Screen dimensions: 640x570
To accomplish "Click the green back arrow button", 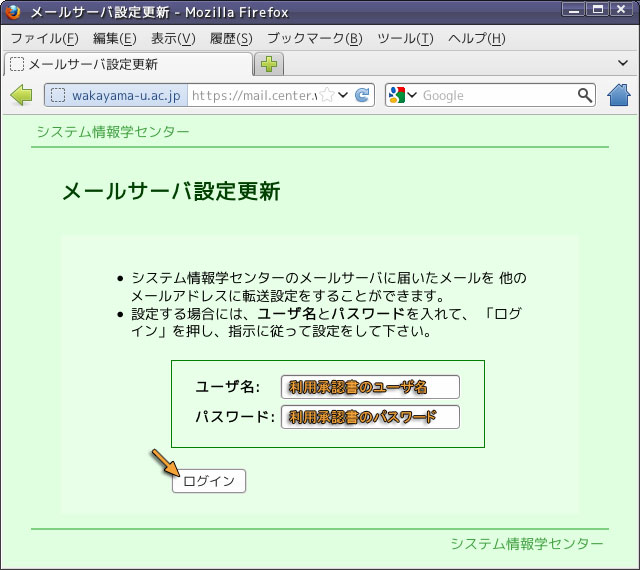I will (21, 95).
